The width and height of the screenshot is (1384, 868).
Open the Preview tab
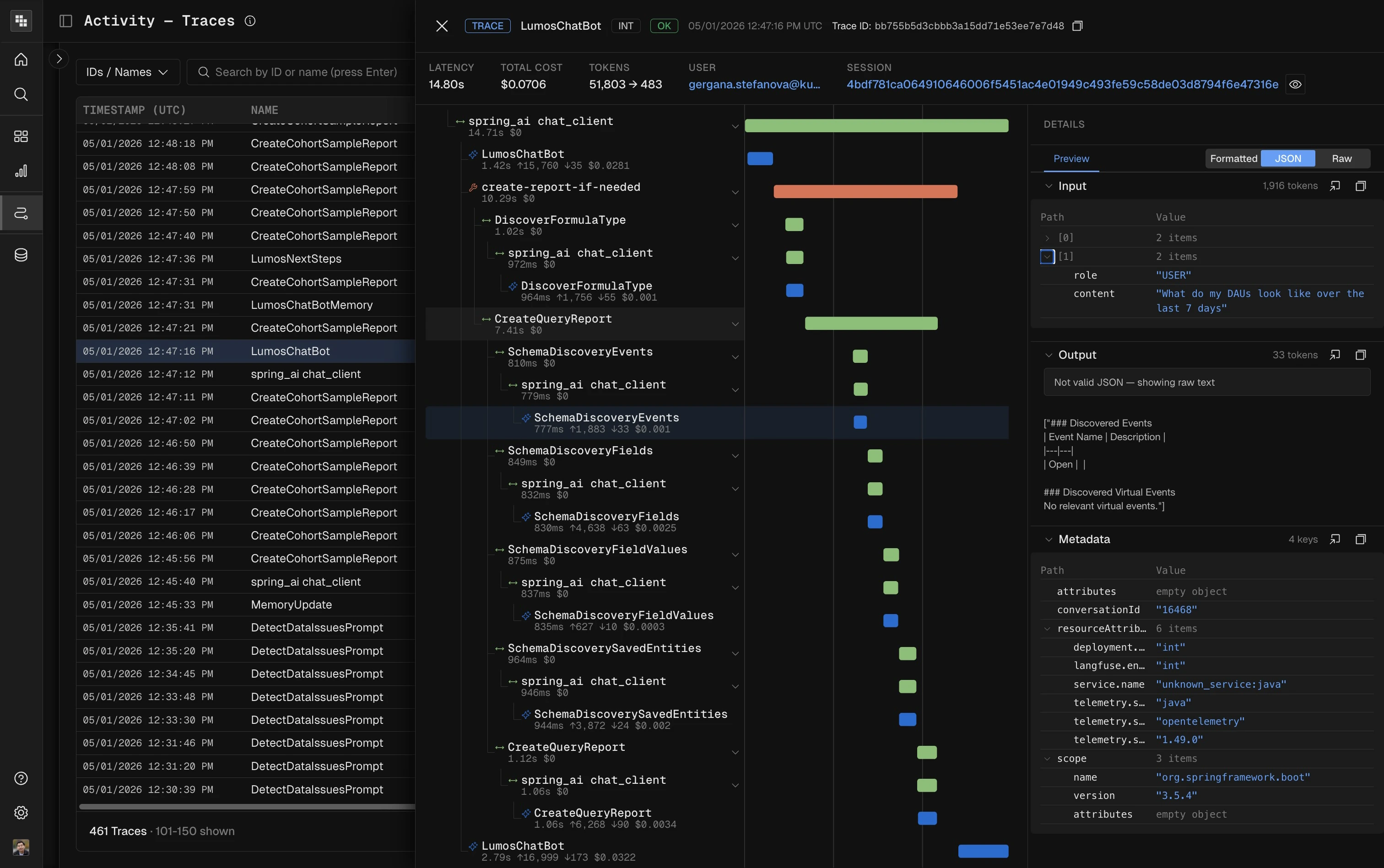[x=1070, y=158]
